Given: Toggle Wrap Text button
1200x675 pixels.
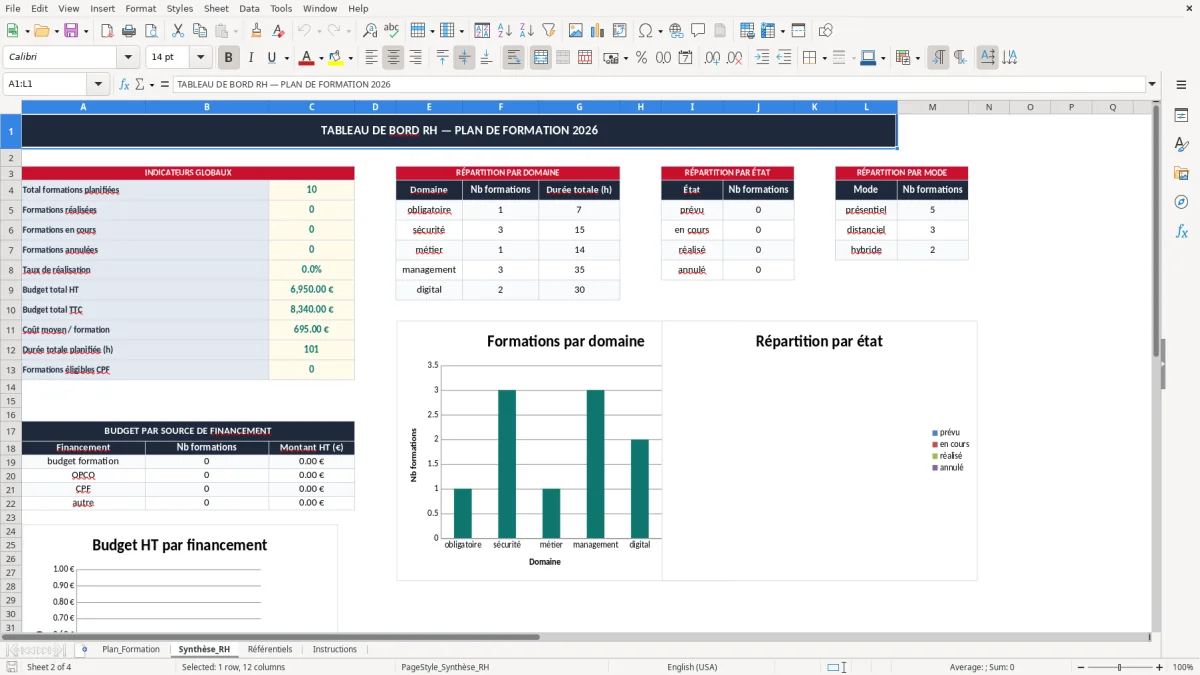Looking at the screenshot, I should click(513, 58).
